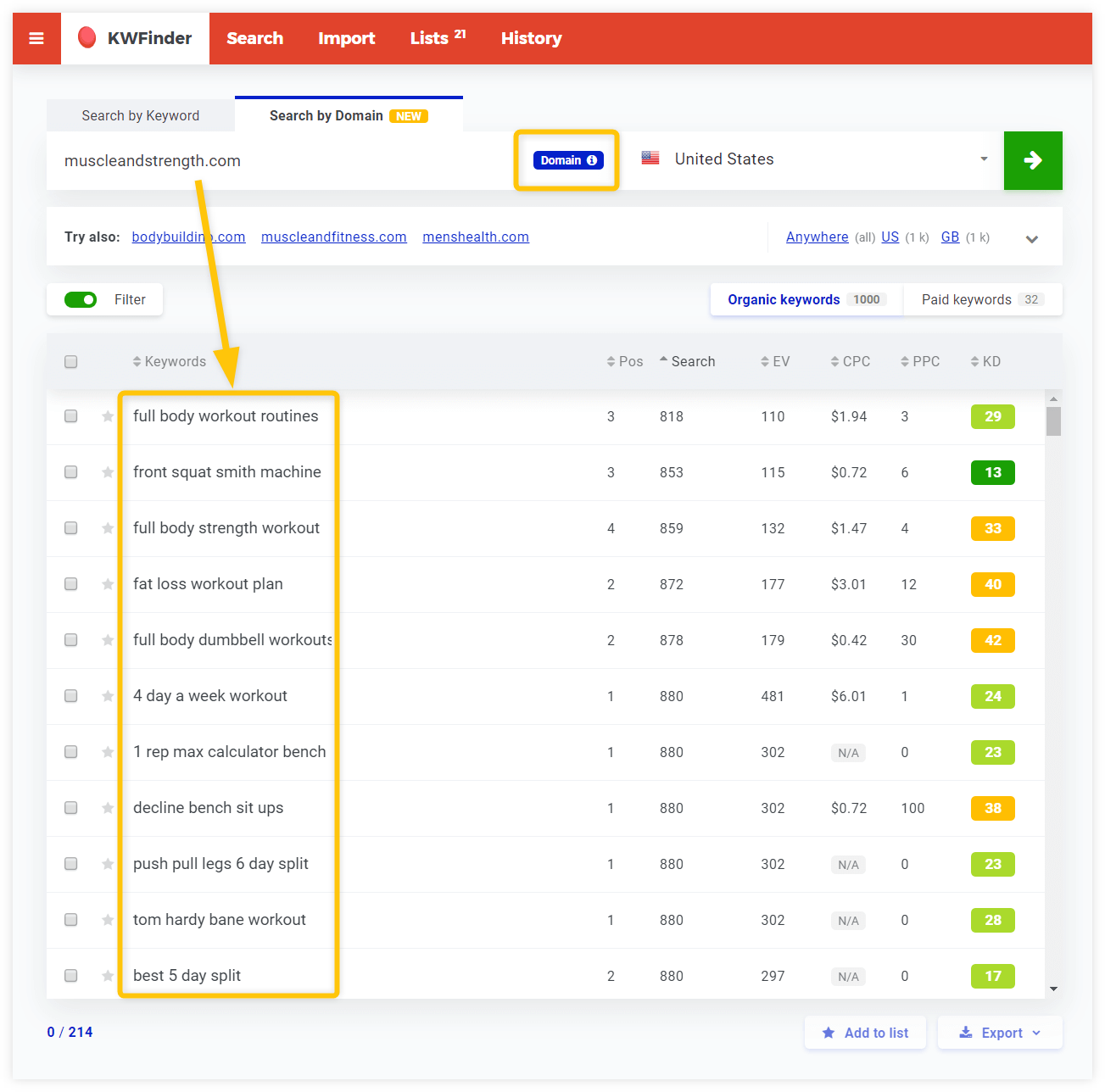1105x1092 pixels.
Task: Open the menshealth.com suggestion
Action: tap(476, 237)
